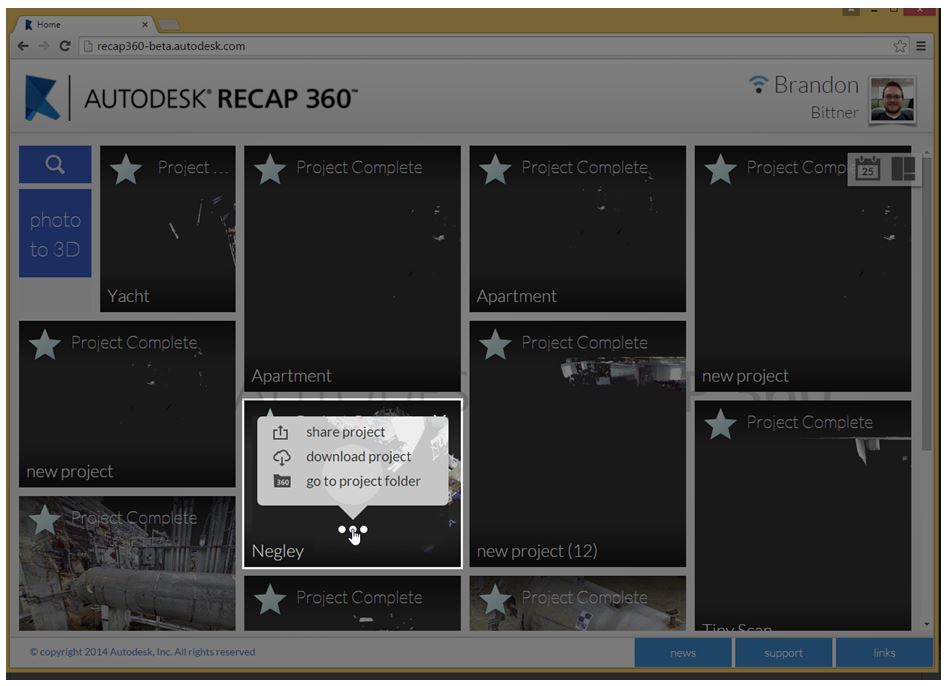Star the industrial pipe photo project
This screenshot has height=686, width=947.
[x=45, y=520]
